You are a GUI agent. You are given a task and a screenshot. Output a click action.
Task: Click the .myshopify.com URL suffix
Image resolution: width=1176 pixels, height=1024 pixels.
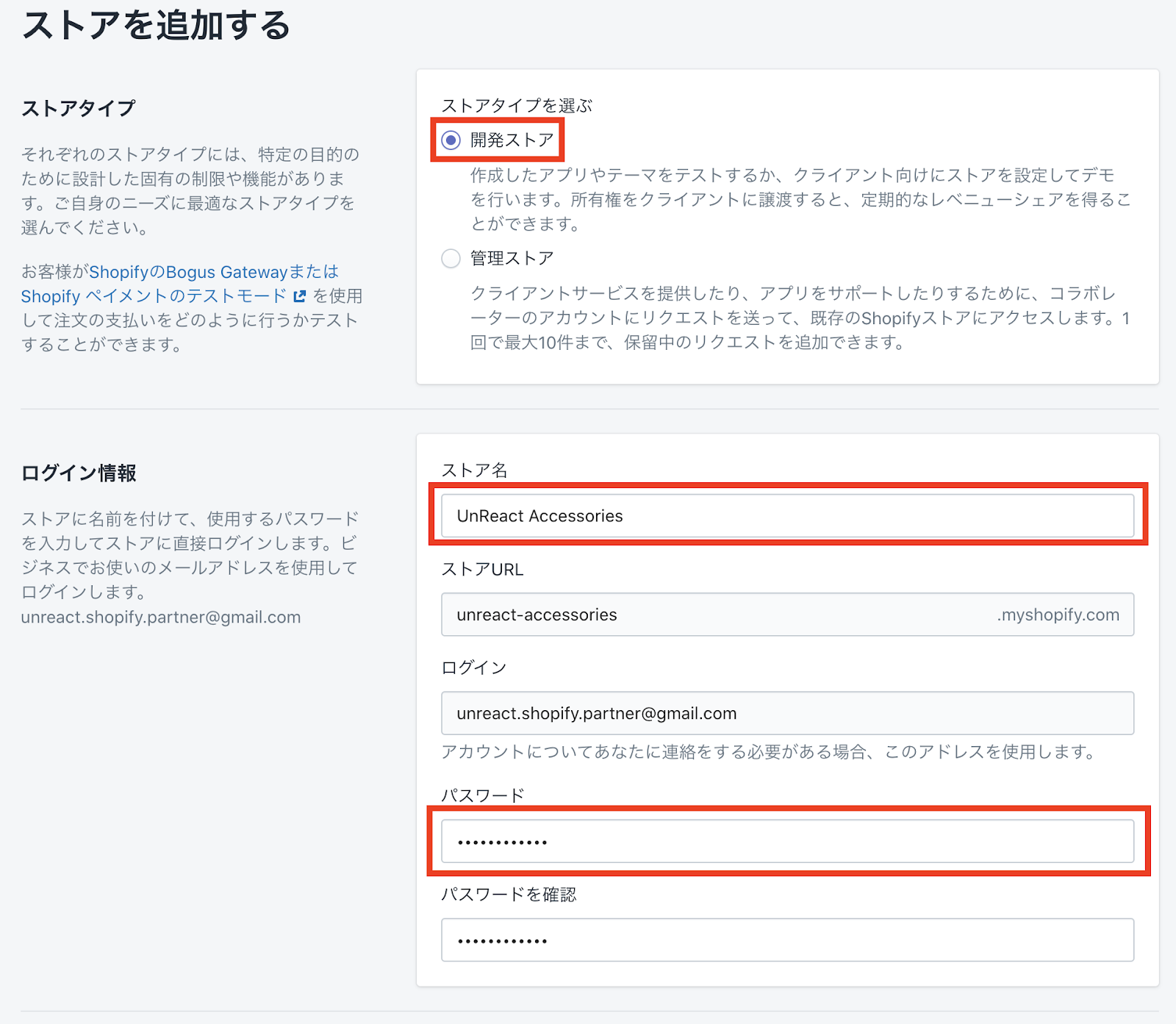click(1057, 615)
